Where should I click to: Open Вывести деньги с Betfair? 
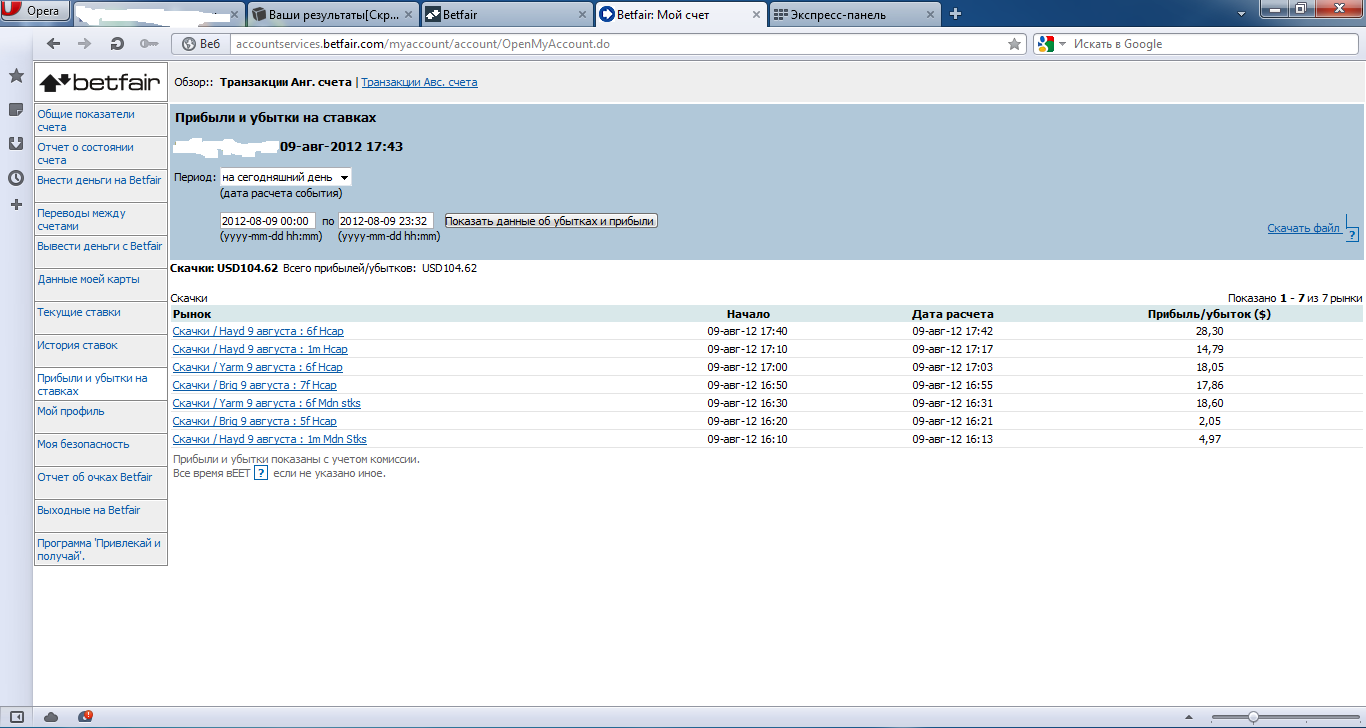point(100,252)
